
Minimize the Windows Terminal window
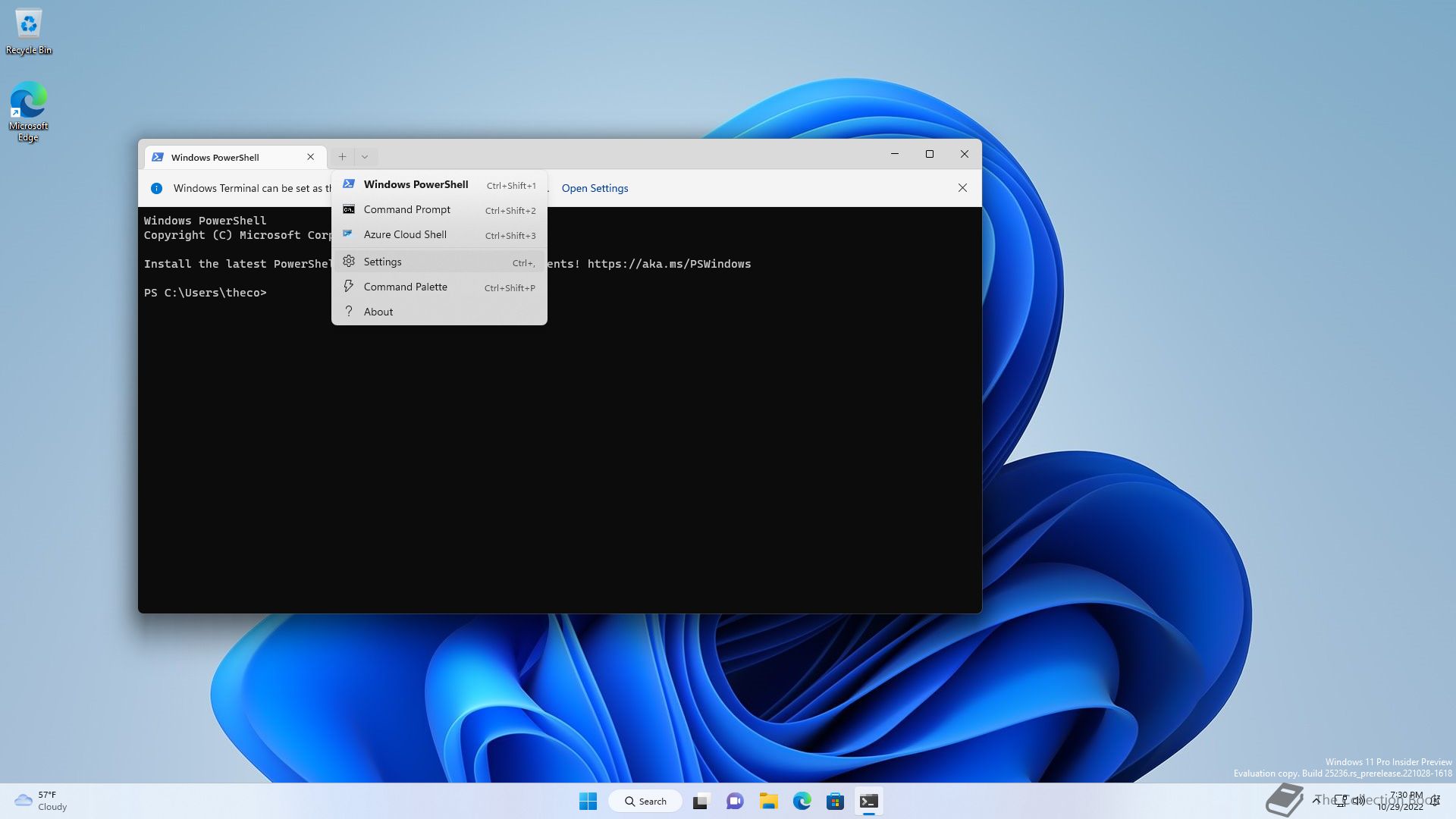point(895,154)
